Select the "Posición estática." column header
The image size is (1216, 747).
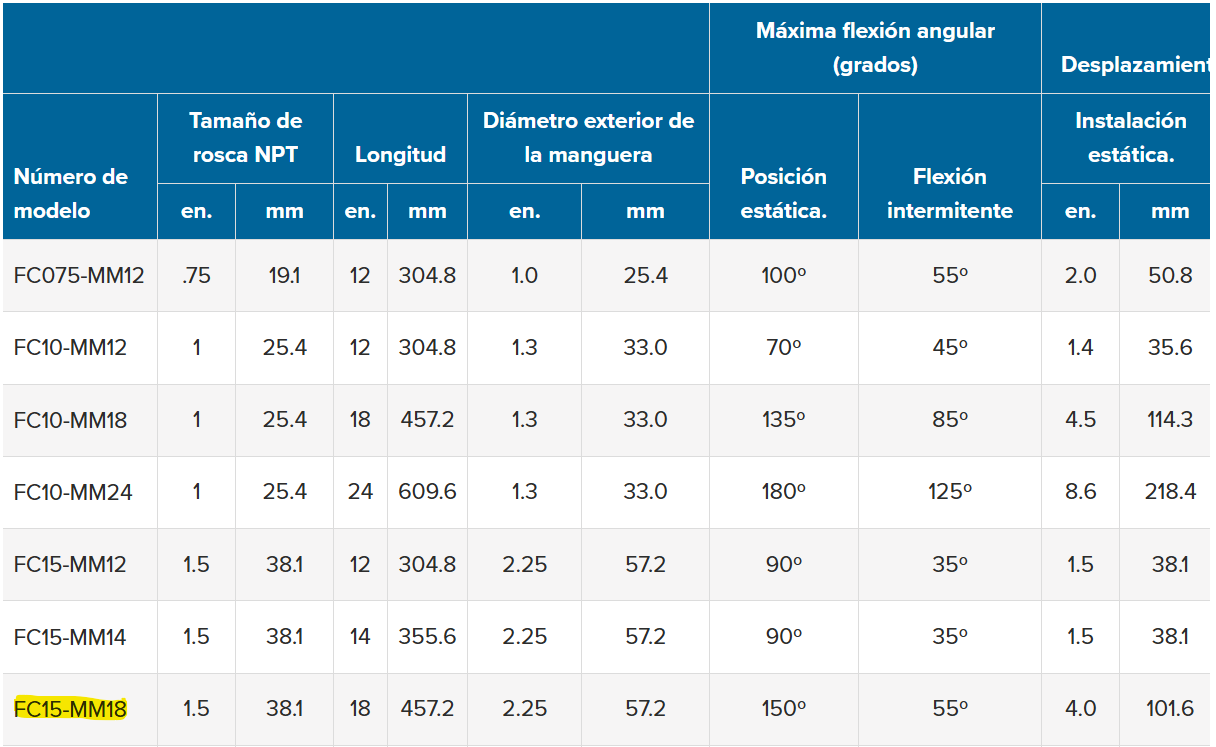(783, 194)
